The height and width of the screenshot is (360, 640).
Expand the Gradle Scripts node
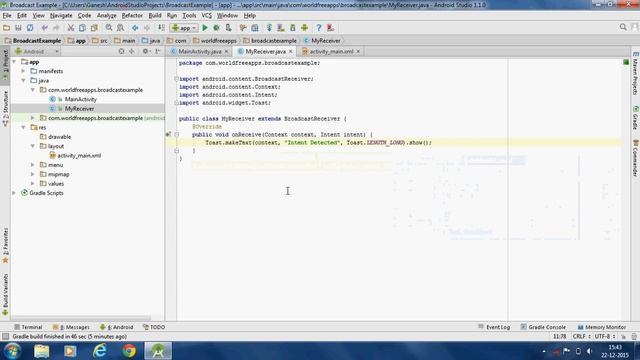click(x=14, y=193)
